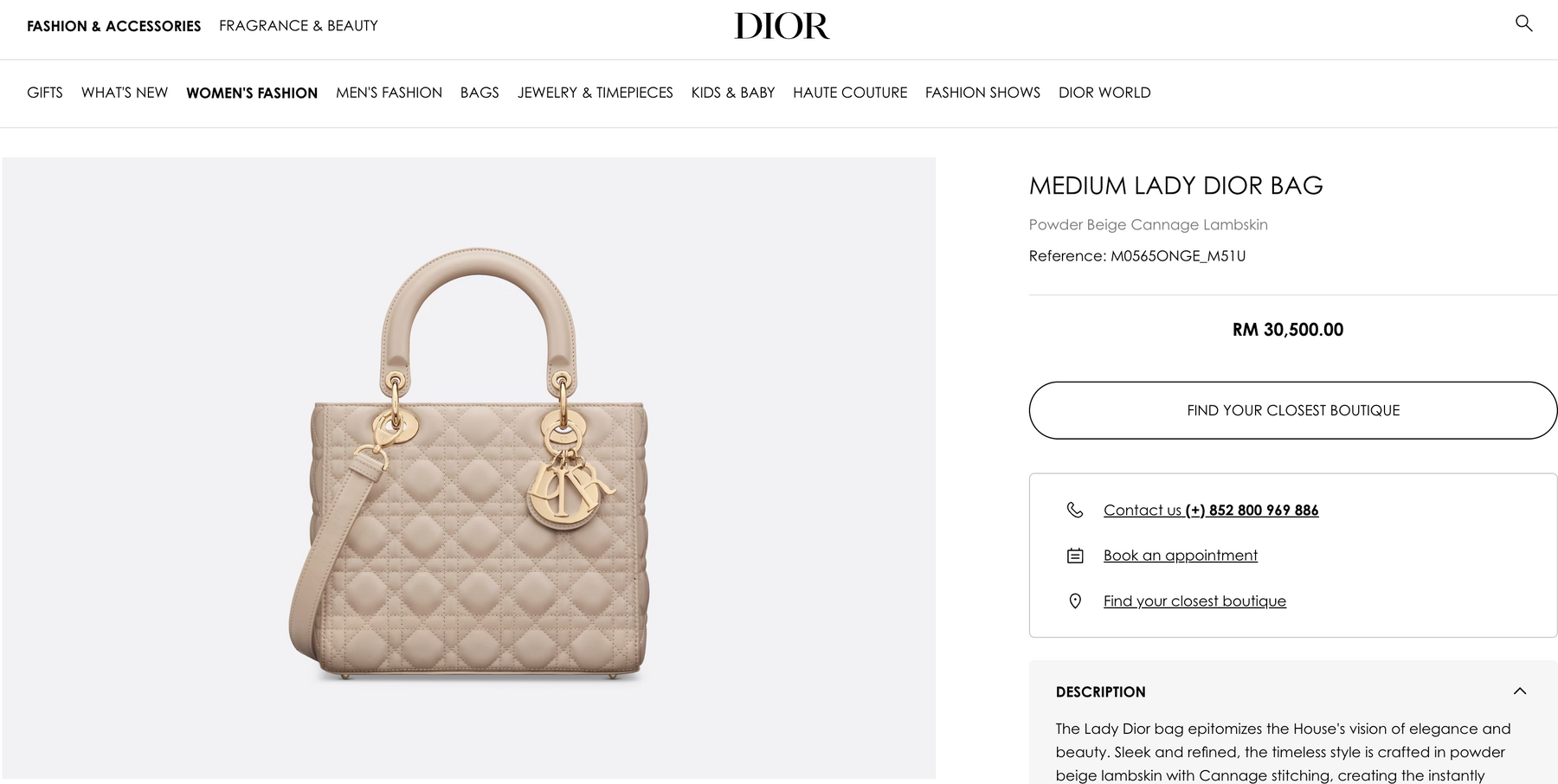Click the calendar icon for appointments

pos(1075,556)
